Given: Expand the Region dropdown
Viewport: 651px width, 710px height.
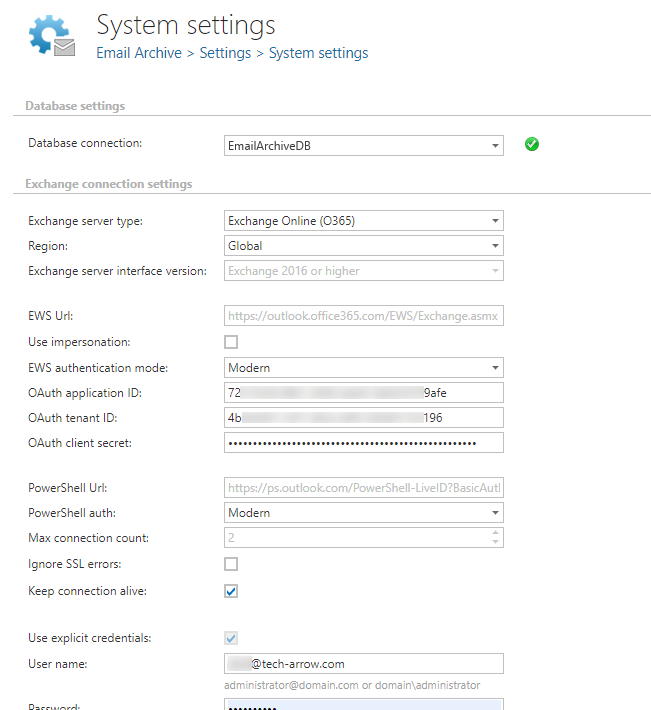Looking at the screenshot, I should pos(495,246).
